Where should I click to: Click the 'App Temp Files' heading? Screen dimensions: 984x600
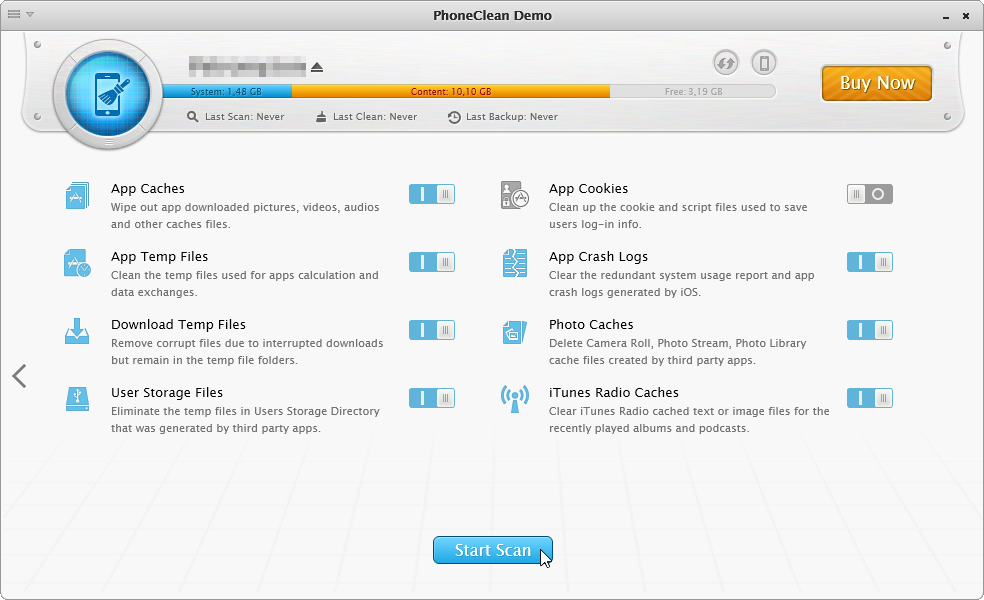click(159, 256)
